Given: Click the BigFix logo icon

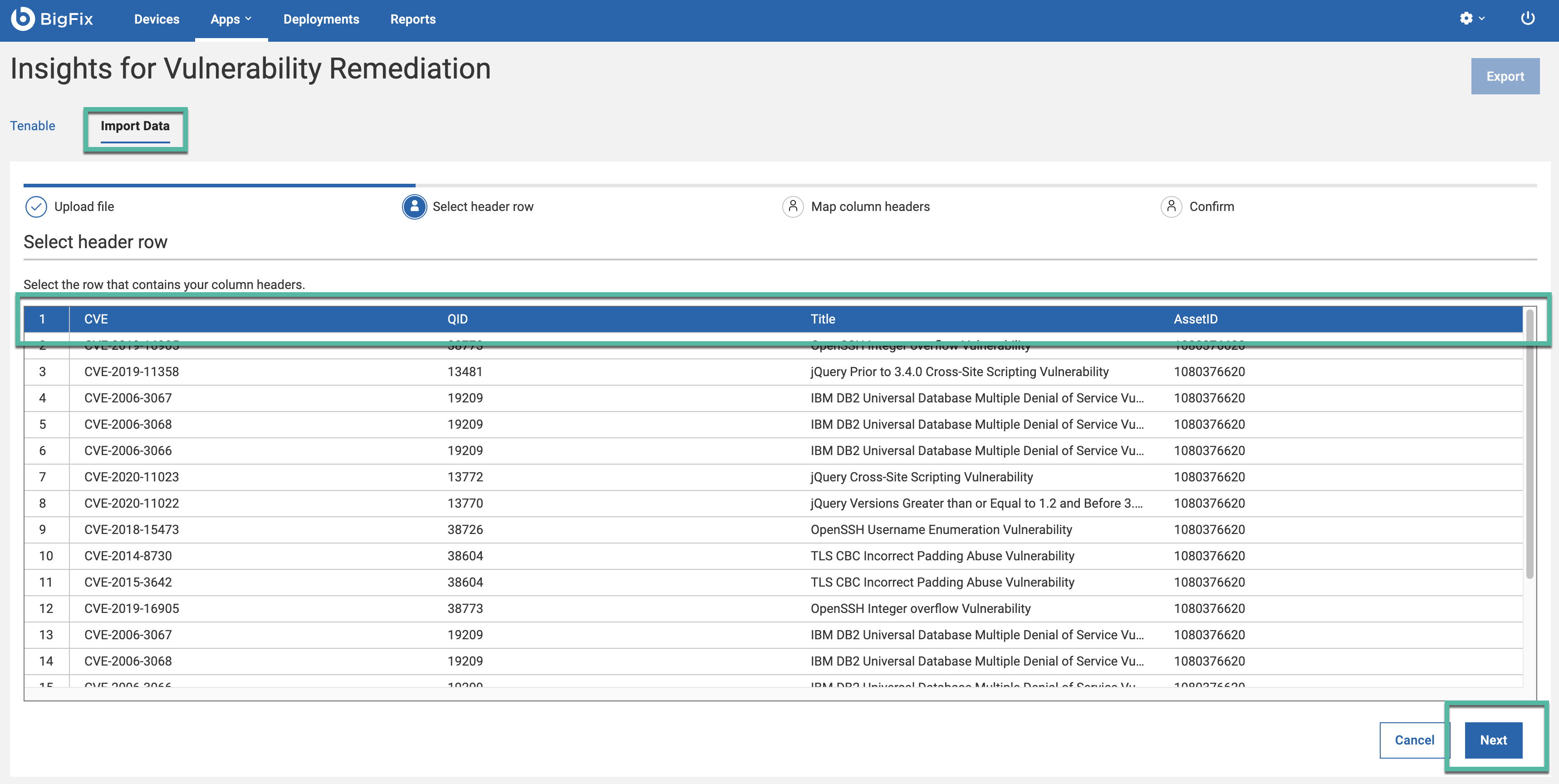Looking at the screenshot, I should pos(23,19).
